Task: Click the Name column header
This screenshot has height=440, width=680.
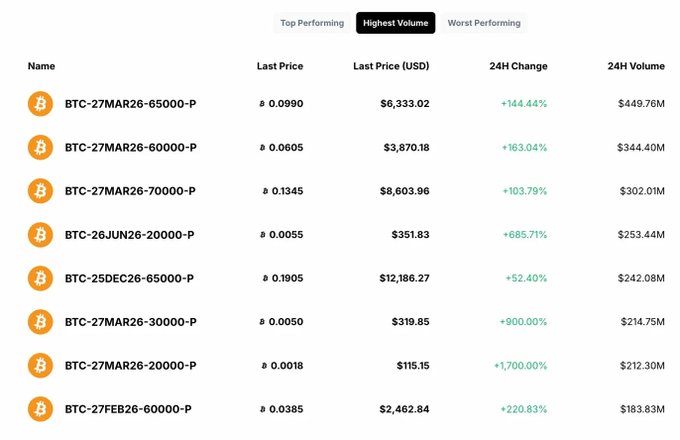Action: [41, 66]
